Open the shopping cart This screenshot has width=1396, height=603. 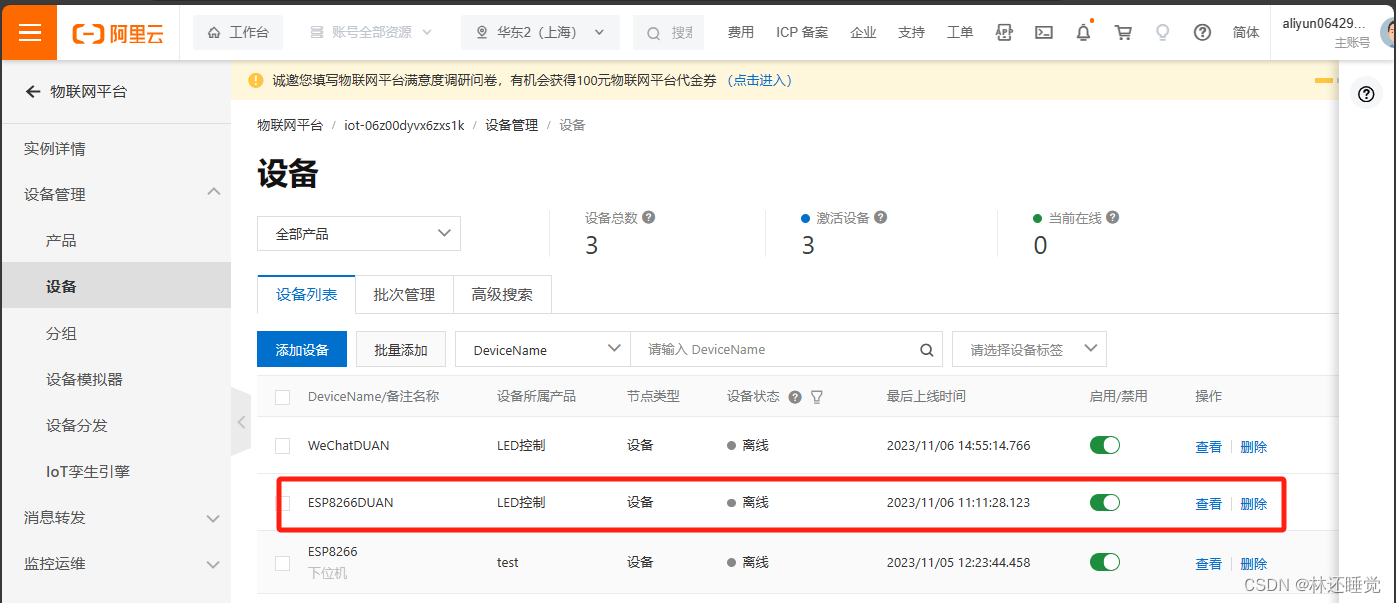click(x=1123, y=32)
